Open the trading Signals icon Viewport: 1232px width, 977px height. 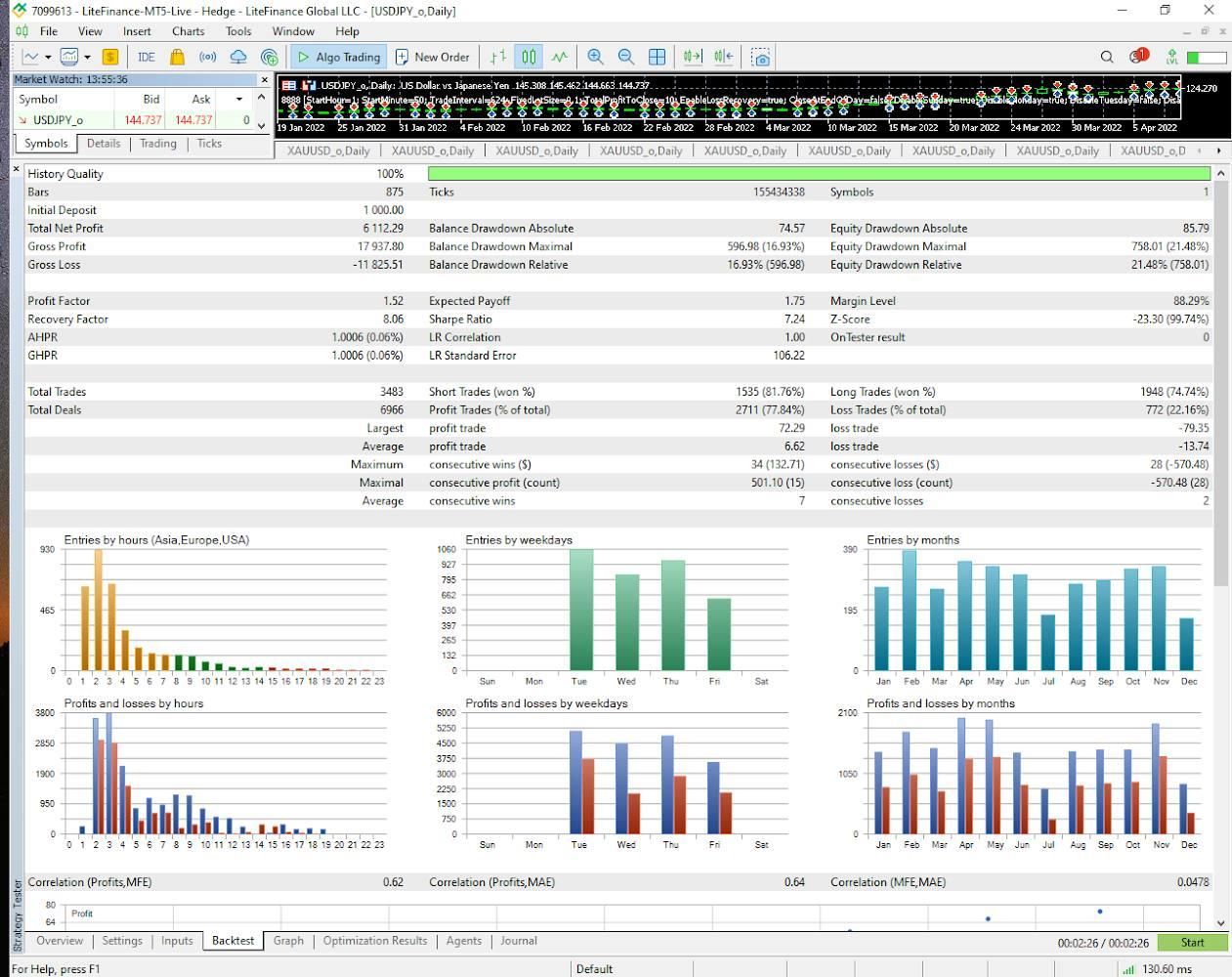coord(208,57)
